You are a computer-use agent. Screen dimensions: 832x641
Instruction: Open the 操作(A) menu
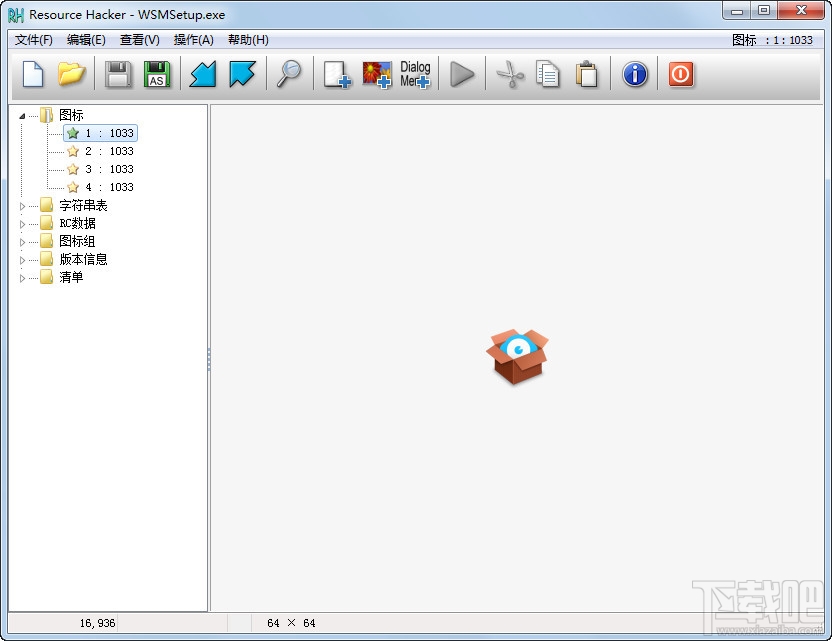click(x=195, y=40)
